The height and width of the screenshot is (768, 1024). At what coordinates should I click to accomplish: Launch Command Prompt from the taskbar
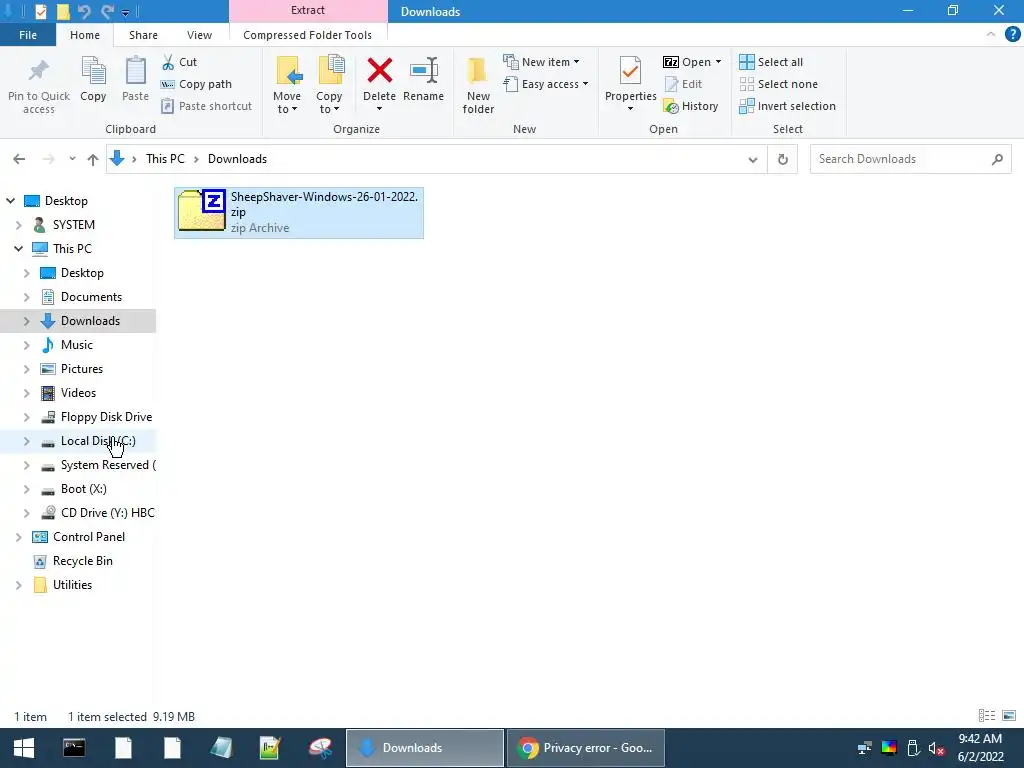(x=74, y=748)
